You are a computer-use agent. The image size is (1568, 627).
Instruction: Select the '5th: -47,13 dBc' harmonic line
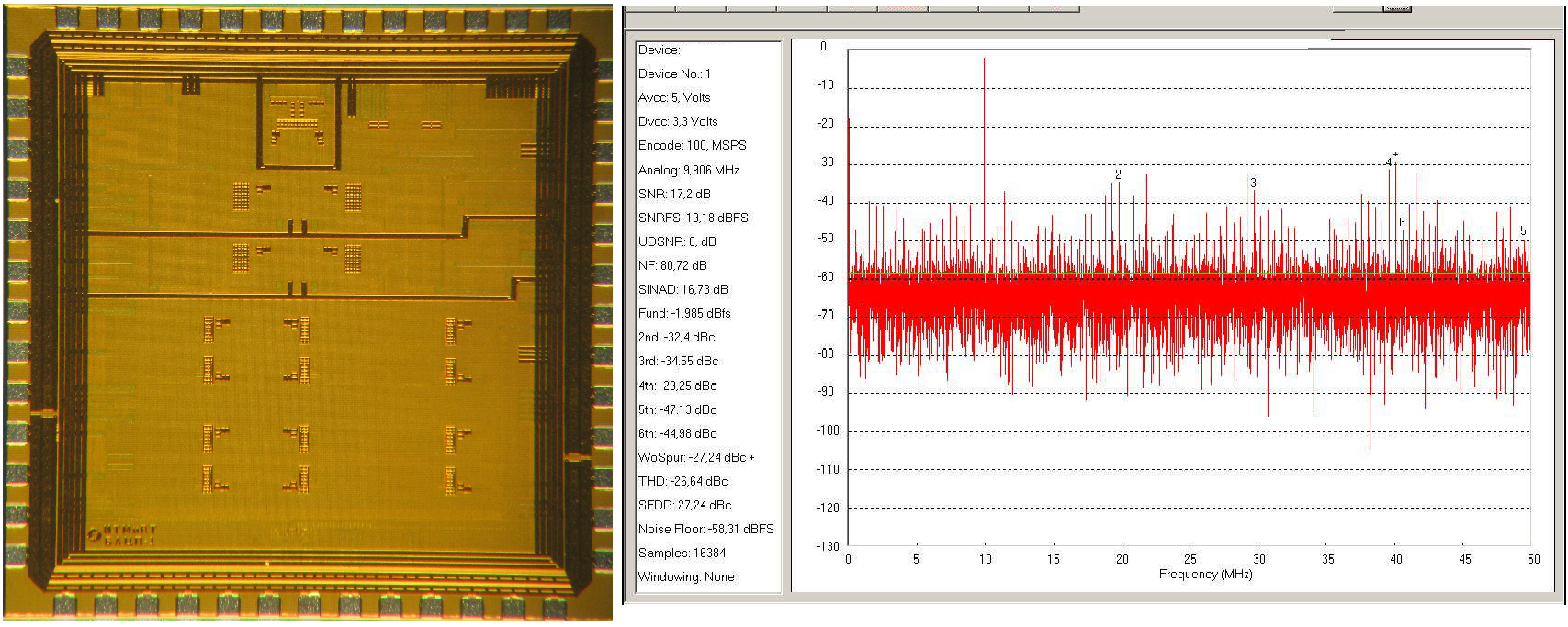pyautogui.click(x=677, y=409)
